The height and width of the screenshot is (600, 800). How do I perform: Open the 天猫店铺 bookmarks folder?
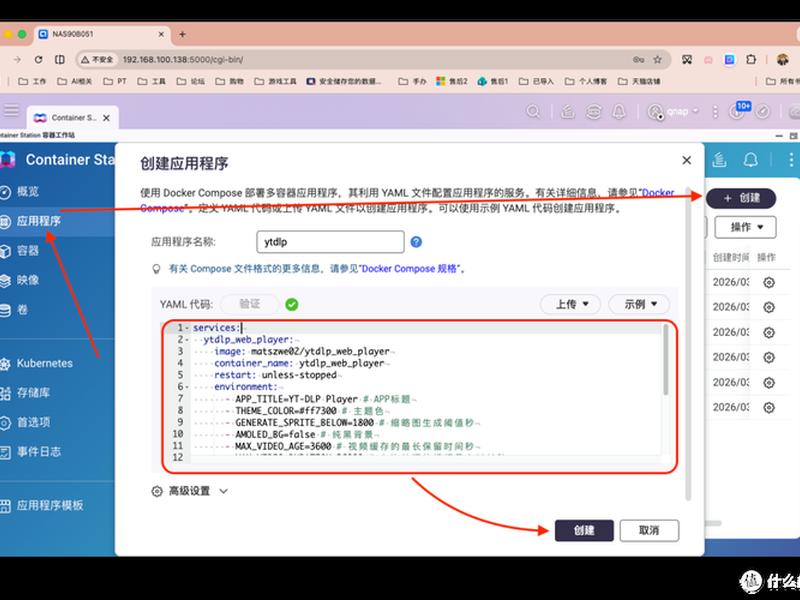click(639, 81)
